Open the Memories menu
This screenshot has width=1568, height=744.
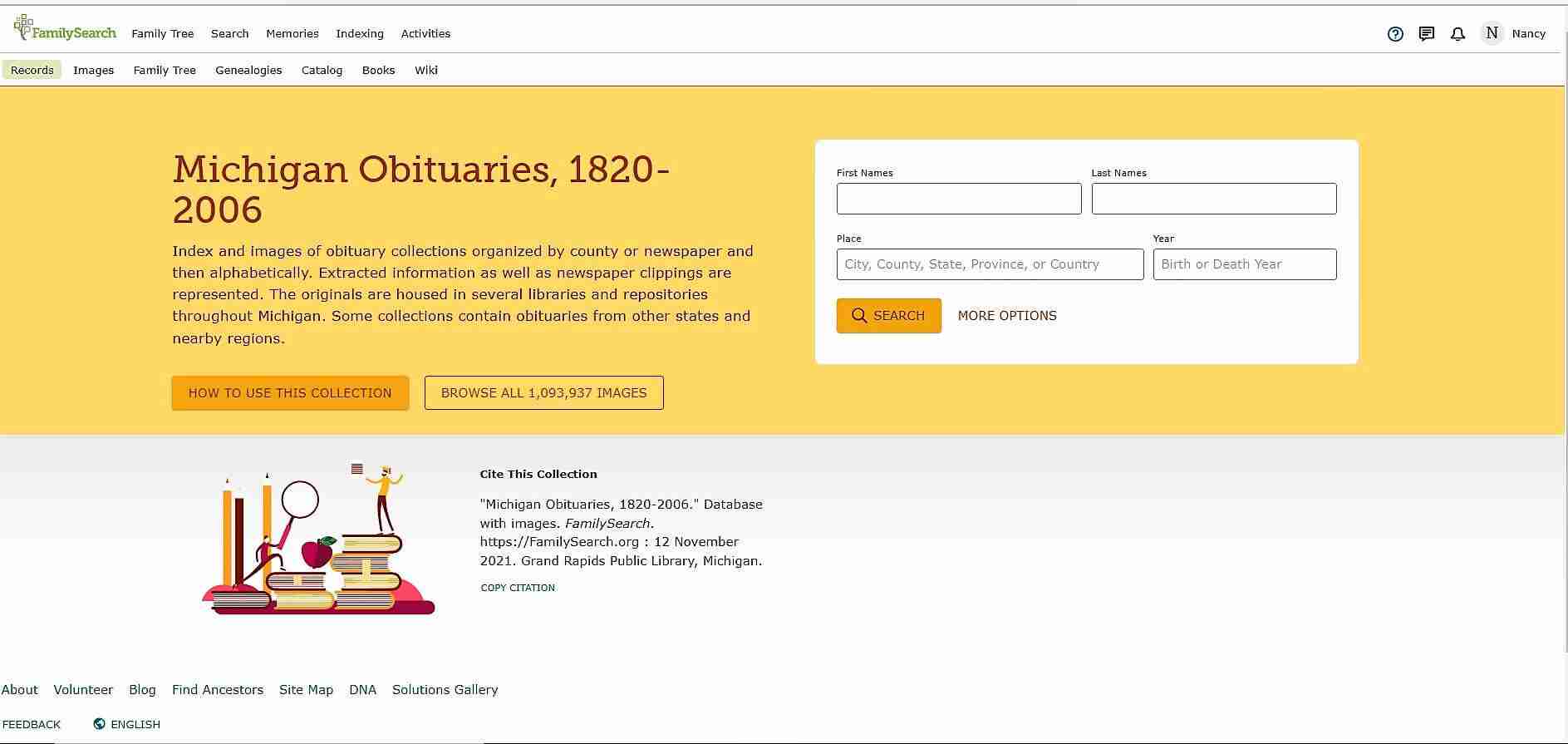pyautogui.click(x=292, y=34)
